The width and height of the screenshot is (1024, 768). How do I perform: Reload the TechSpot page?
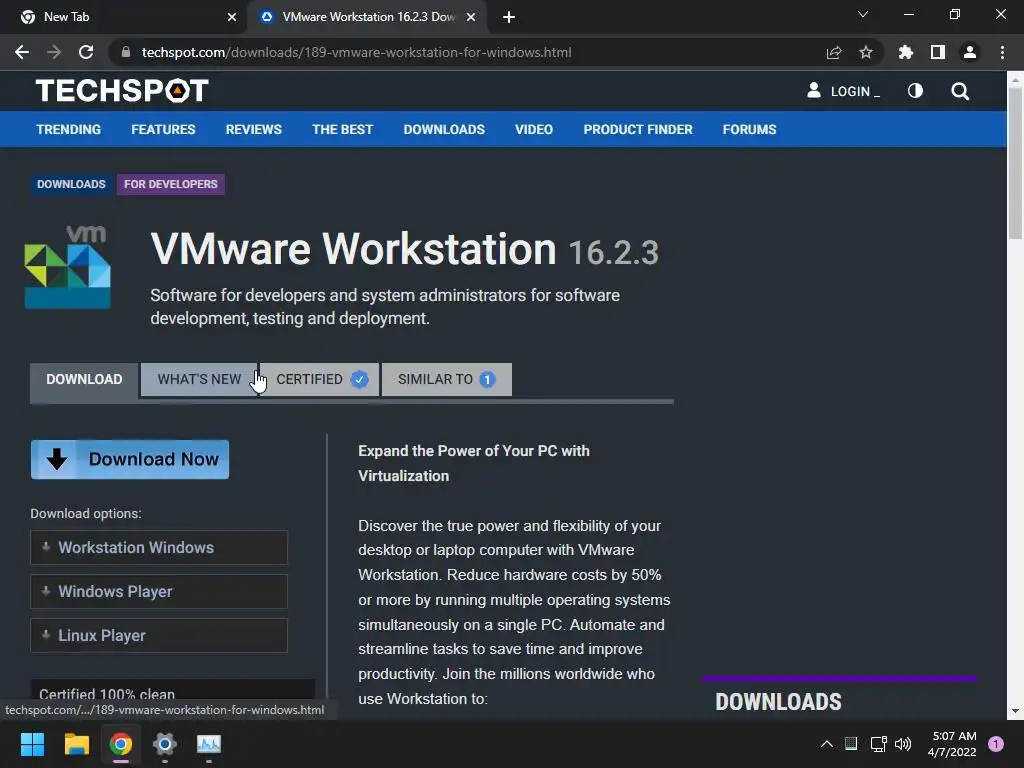click(x=86, y=52)
